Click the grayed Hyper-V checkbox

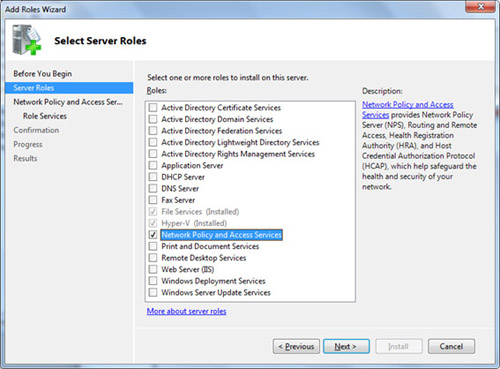[153, 223]
